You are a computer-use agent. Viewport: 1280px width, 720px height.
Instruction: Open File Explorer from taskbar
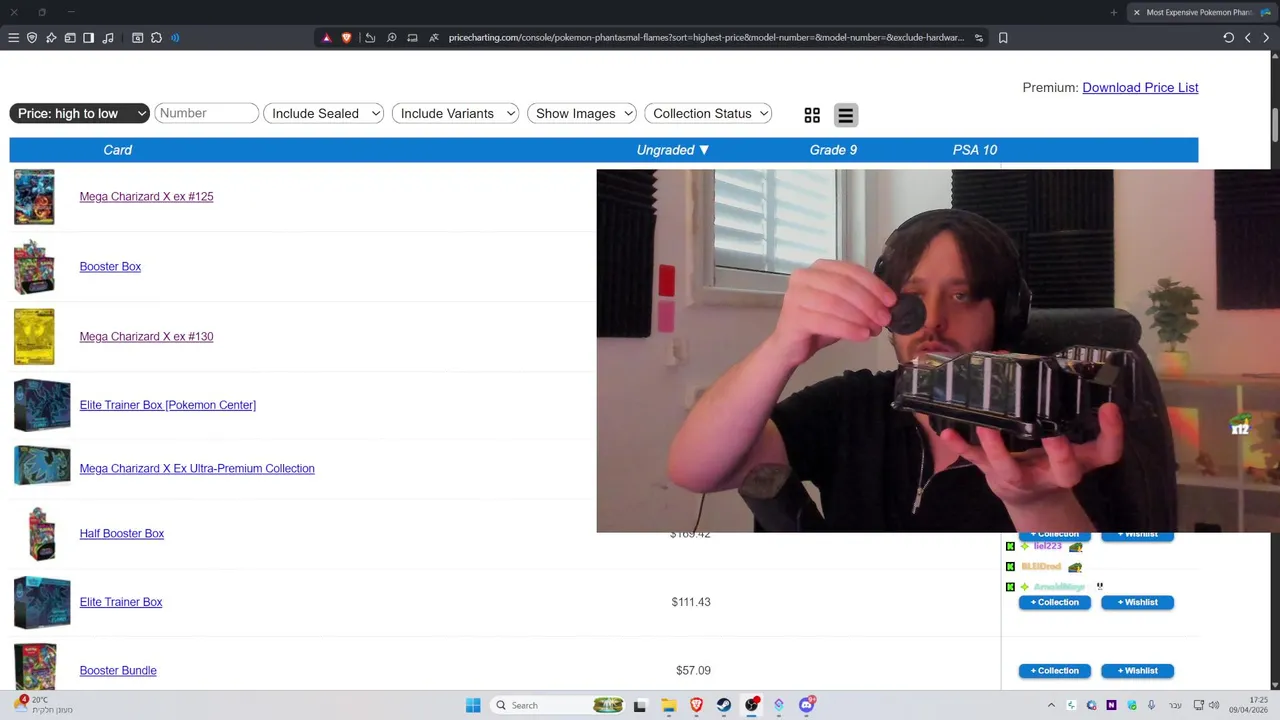(668, 705)
